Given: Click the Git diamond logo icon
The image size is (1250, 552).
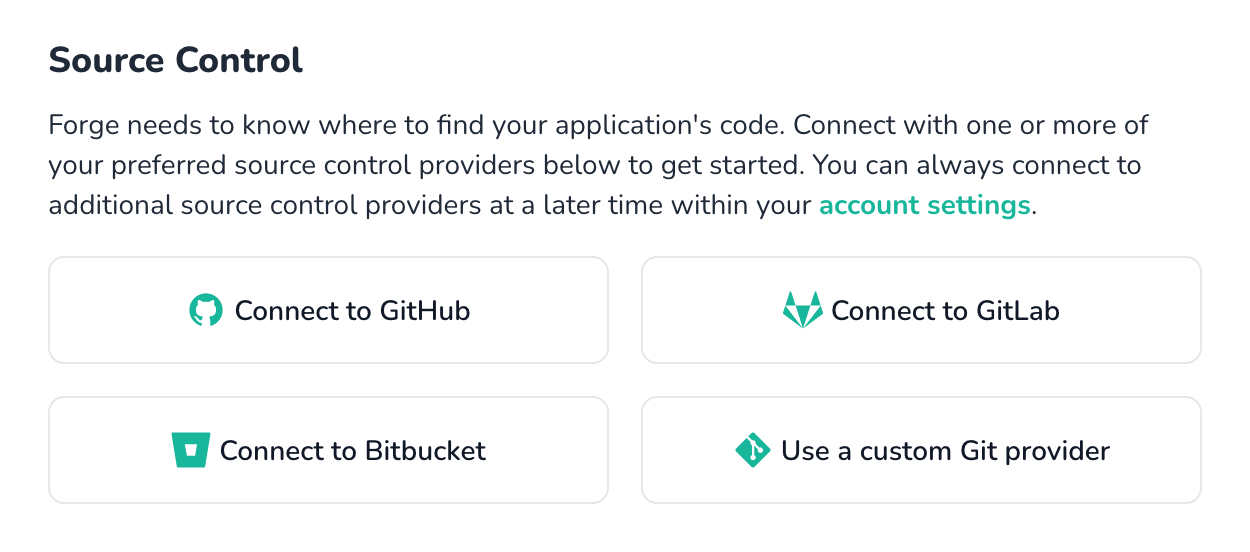Looking at the screenshot, I should click(x=752, y=450).
